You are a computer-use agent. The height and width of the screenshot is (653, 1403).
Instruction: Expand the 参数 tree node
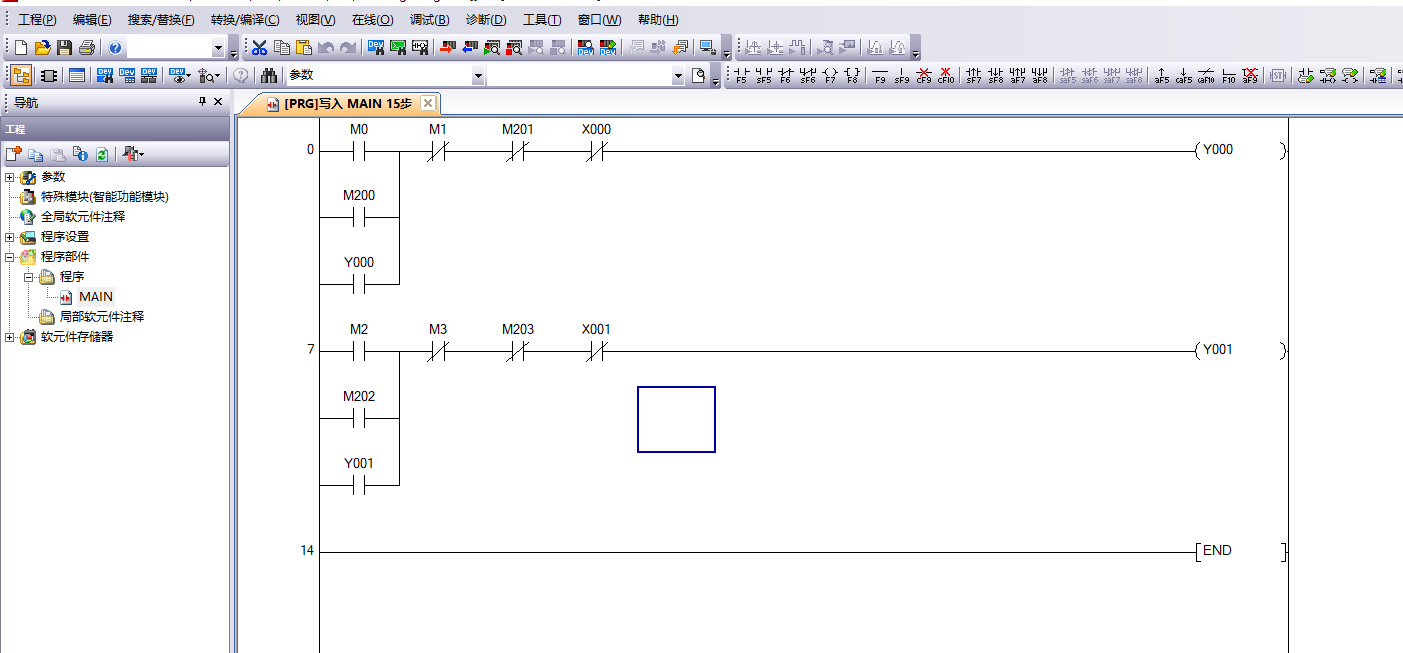[10, 177]
